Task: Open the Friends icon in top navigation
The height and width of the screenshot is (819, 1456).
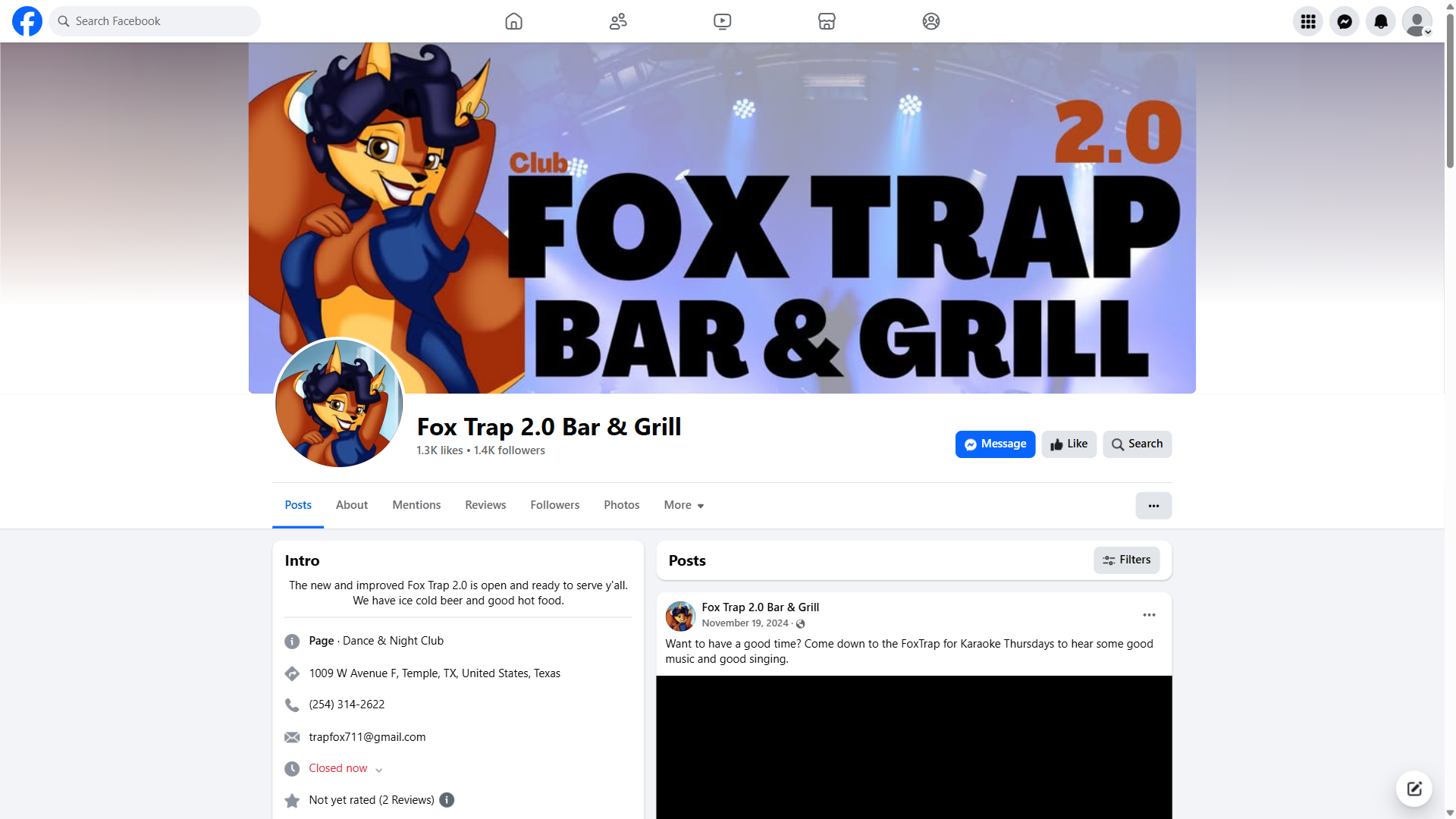Action: (x=618, y=21)
